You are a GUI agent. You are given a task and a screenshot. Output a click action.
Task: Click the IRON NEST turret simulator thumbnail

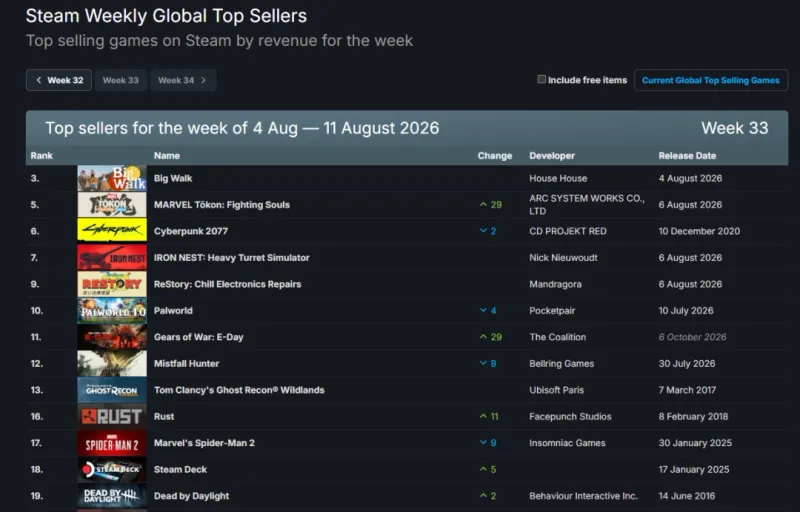[112, 258]
